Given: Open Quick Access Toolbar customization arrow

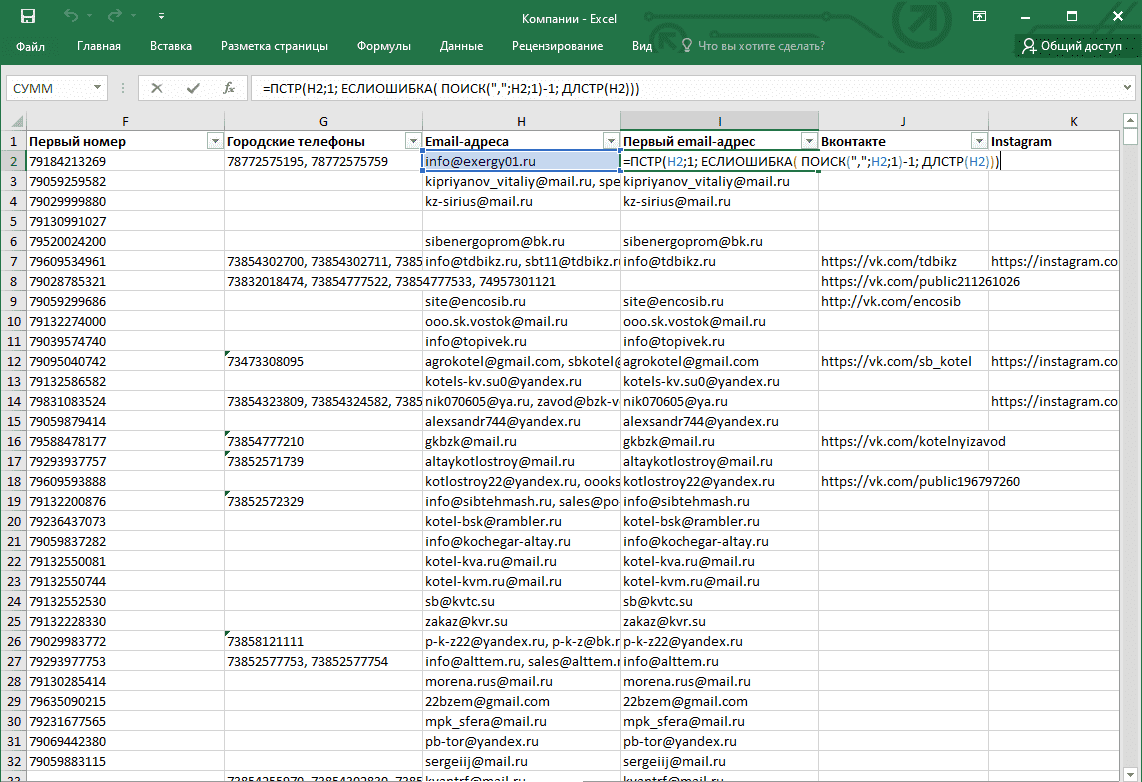Looking at the screenshot, I should (161, 16).
